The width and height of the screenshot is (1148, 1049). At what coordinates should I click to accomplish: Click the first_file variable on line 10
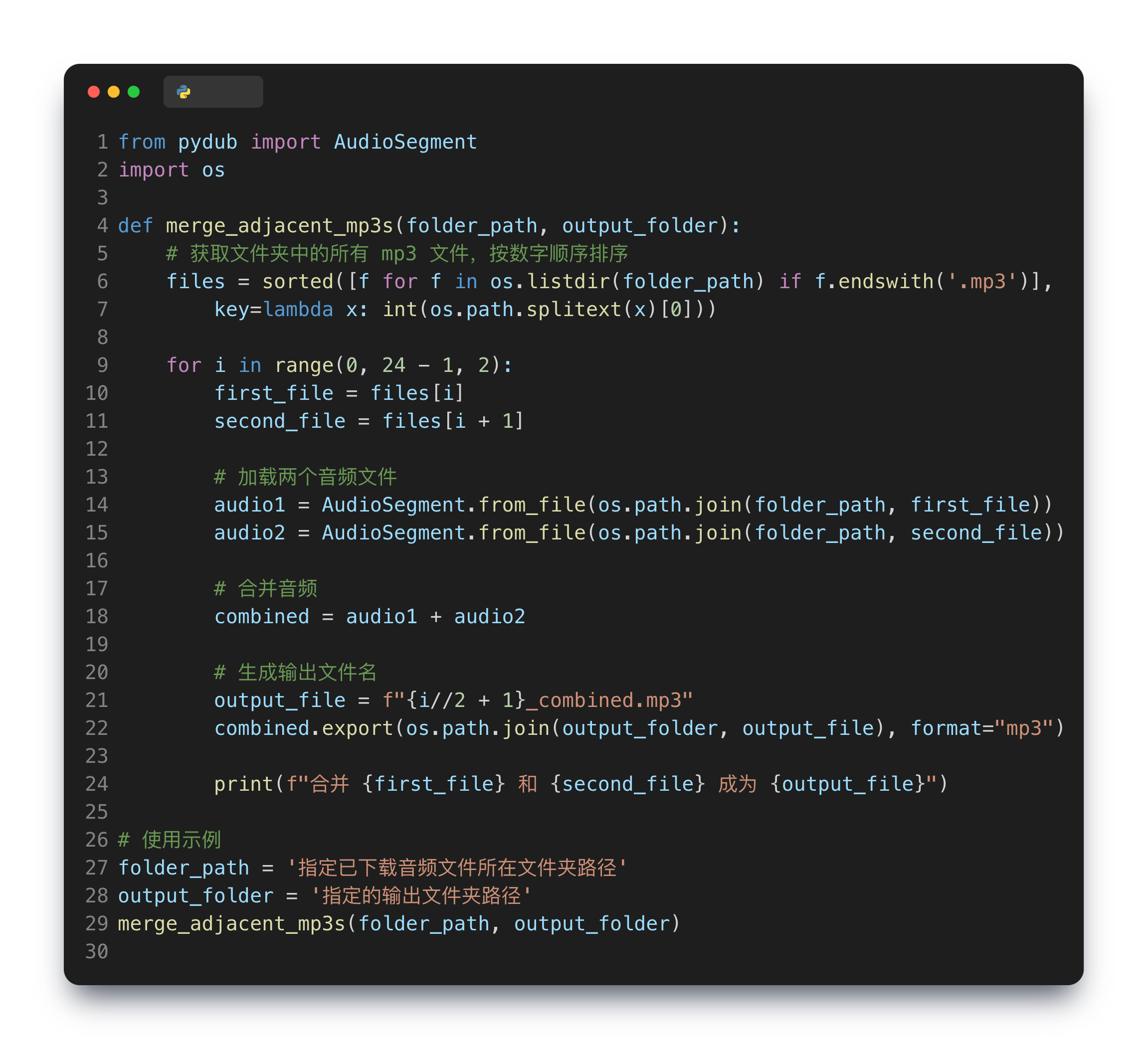point(273,393)
